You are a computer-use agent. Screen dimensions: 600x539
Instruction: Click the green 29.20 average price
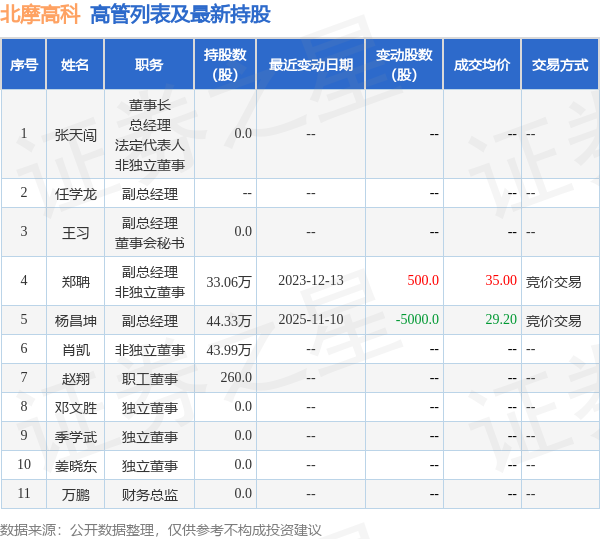(501, 319)
